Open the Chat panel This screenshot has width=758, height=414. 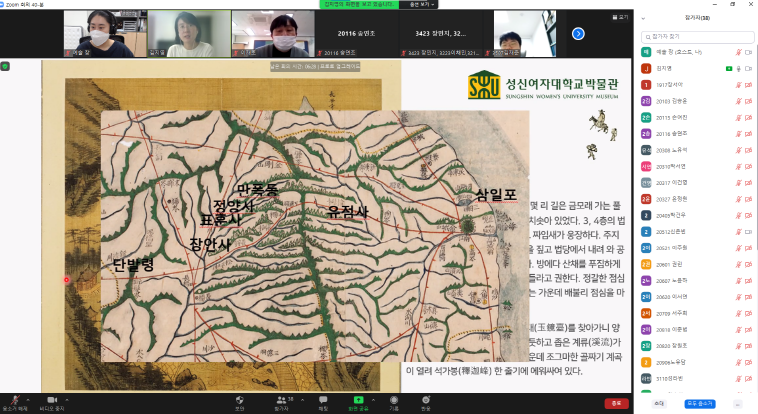(323, 402)
